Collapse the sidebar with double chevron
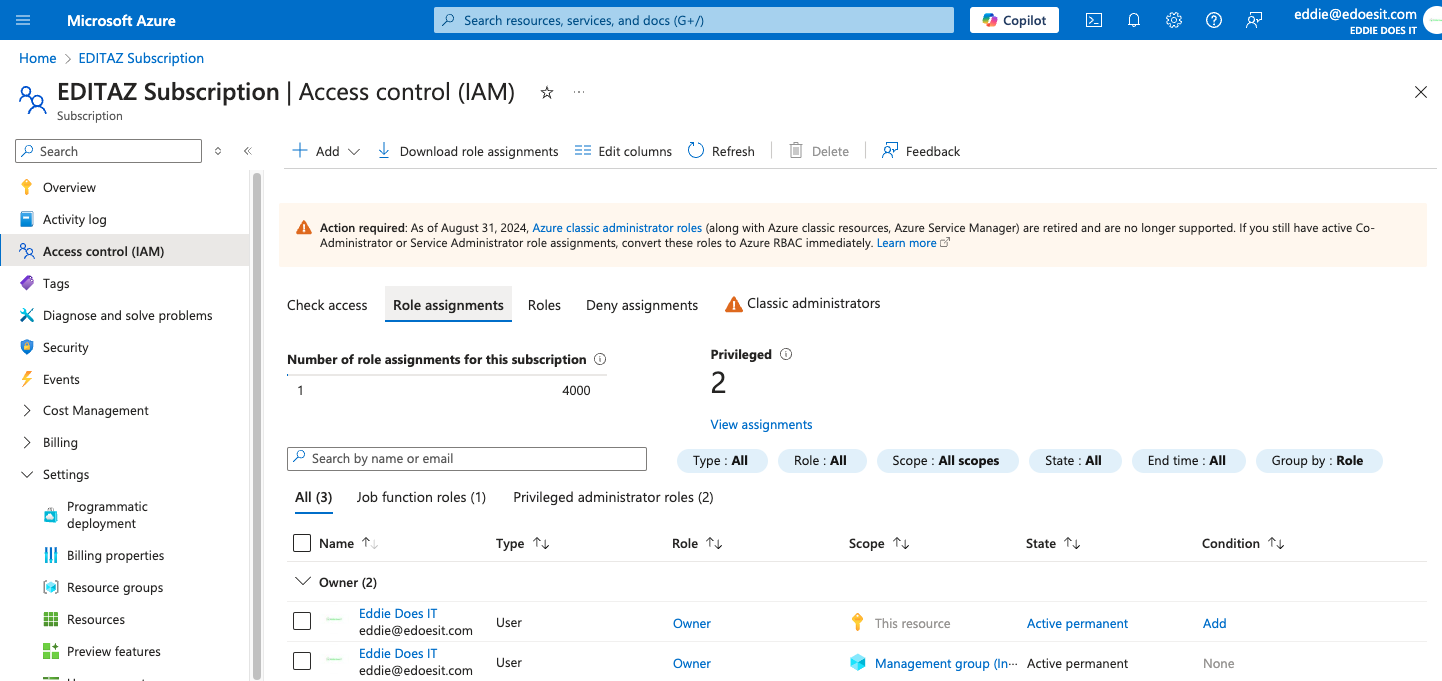Viewport: 1442px width, 681px height. [x=248, y=151]
